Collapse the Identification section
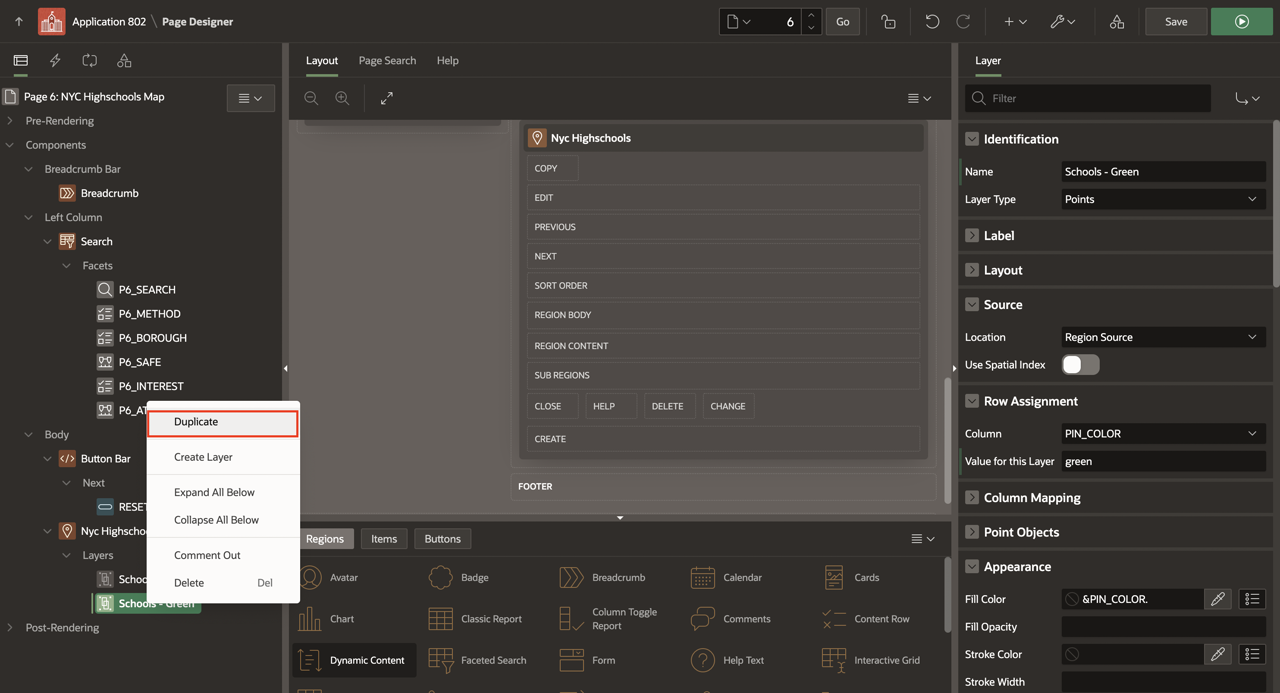Viewport: 1280px width, 693px height. tap(972, 139)
